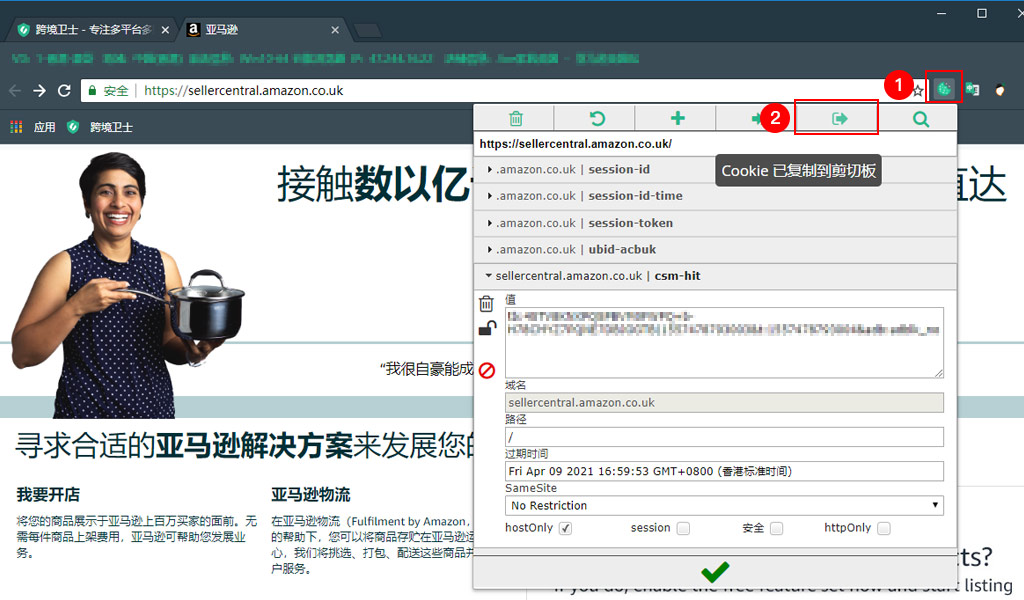Open the SameSite No Restriction dropdown
The width and height of the screenshot is (1024, 600).
click(724, 505)
